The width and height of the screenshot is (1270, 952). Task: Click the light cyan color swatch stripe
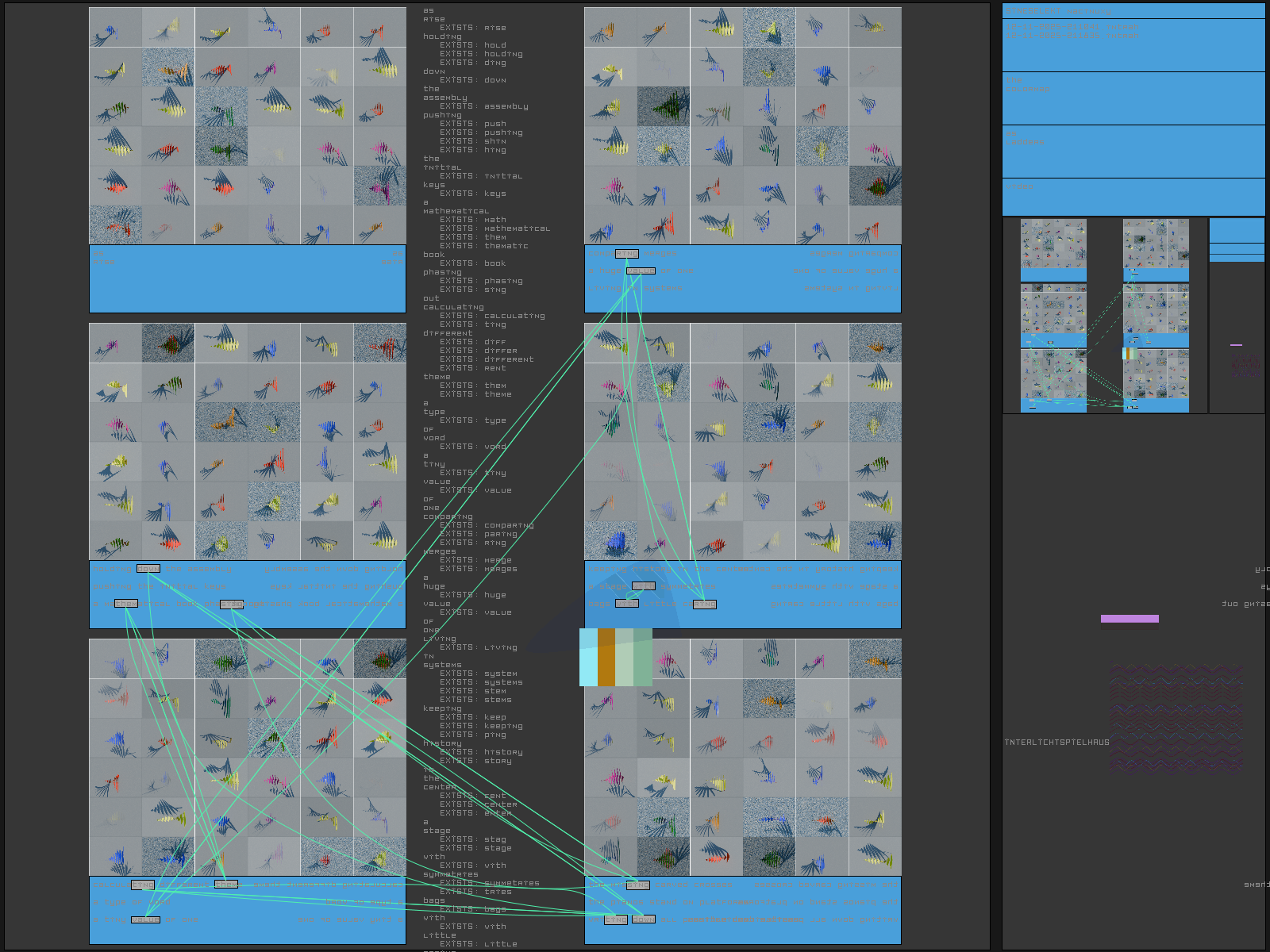click(x=588, y=657)
